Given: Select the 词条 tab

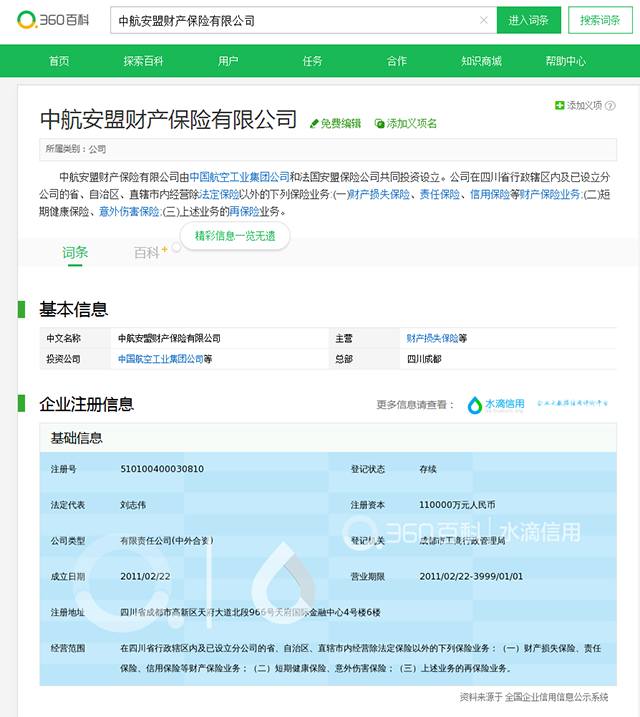Looking at the screenshot, I should [75, 252].
